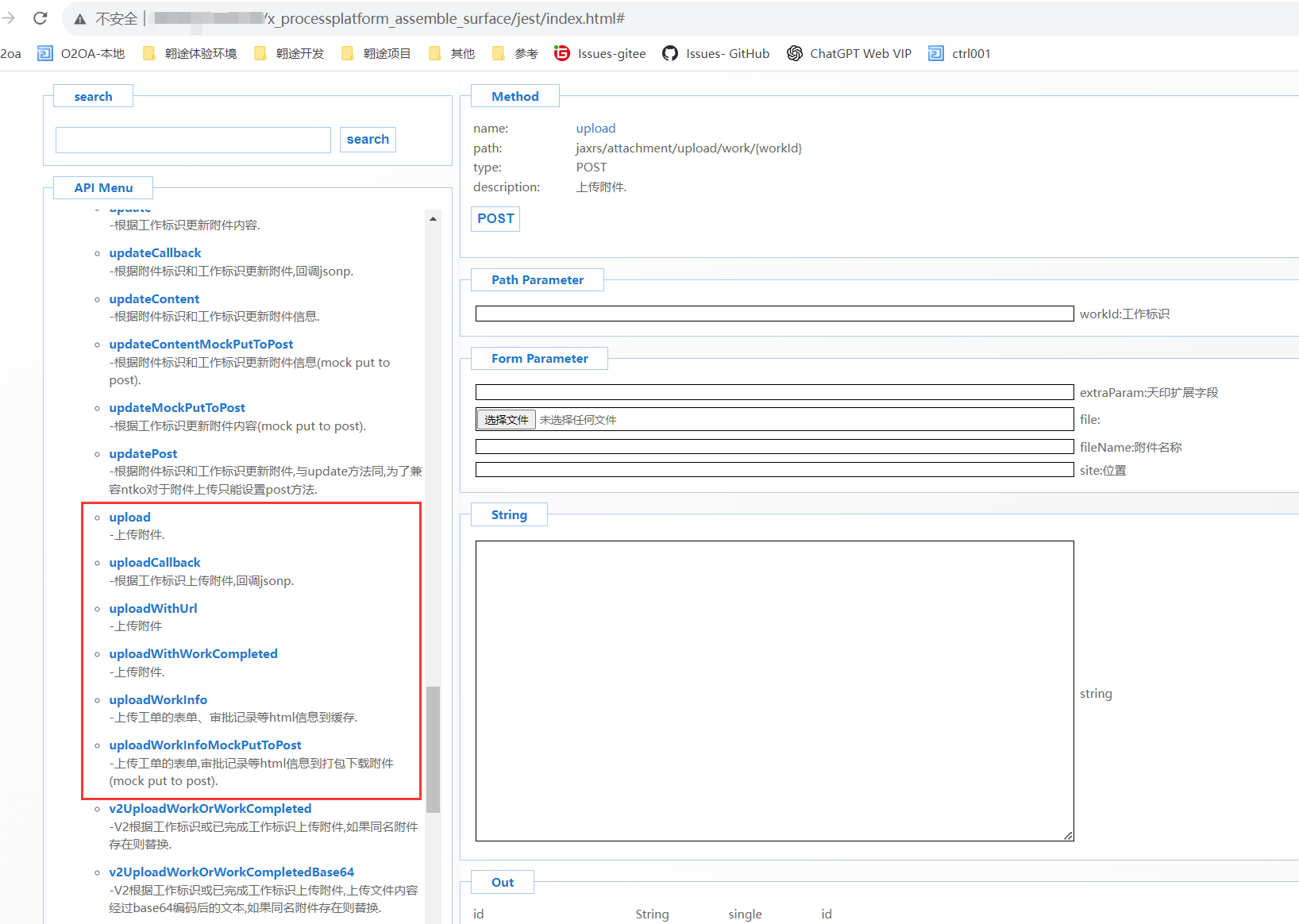Click the insecure-site warning triangle icon
Screen dimensions: 1299x924
(80, 19)
